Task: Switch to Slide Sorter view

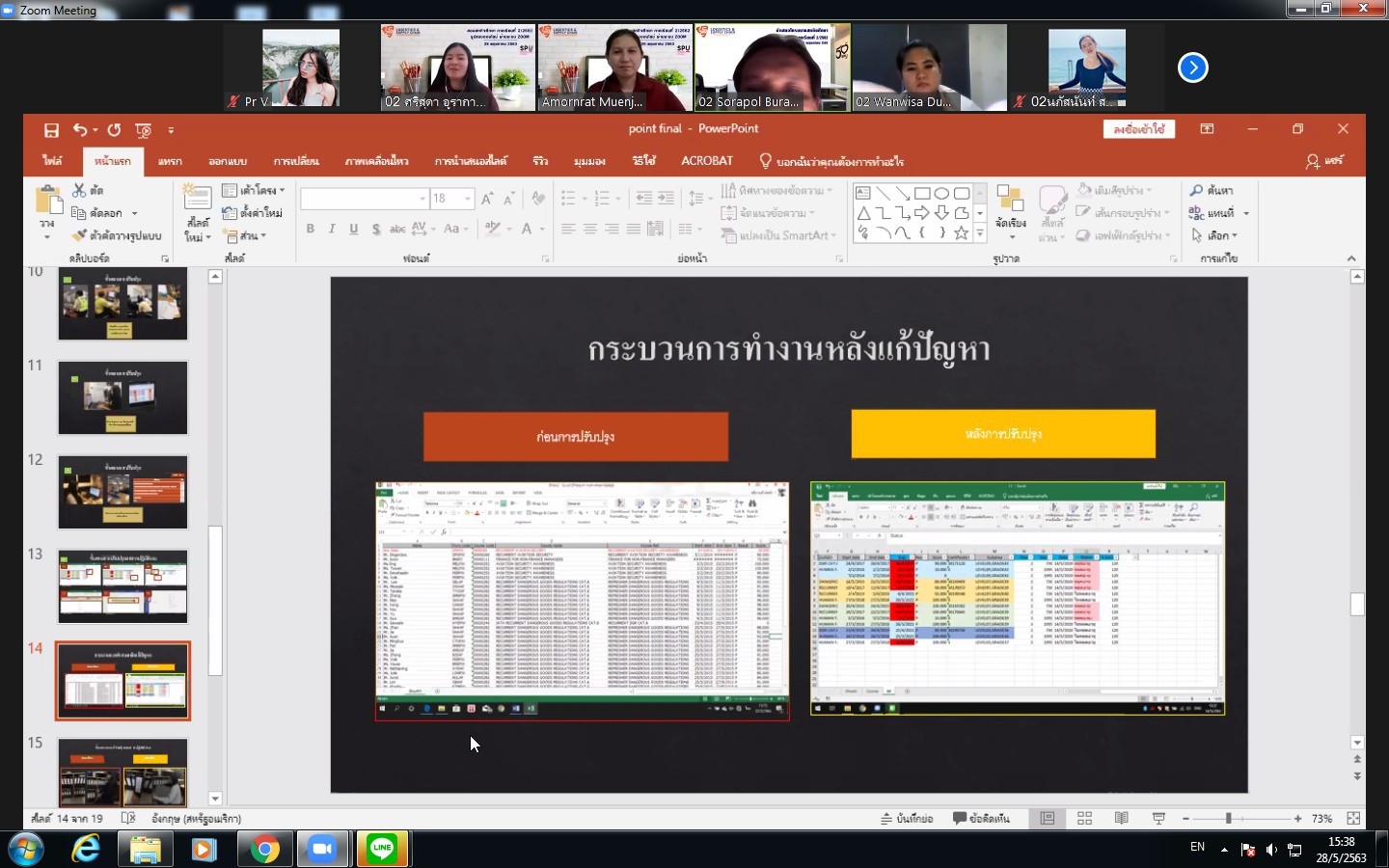Action: (x=1084, y=819)
